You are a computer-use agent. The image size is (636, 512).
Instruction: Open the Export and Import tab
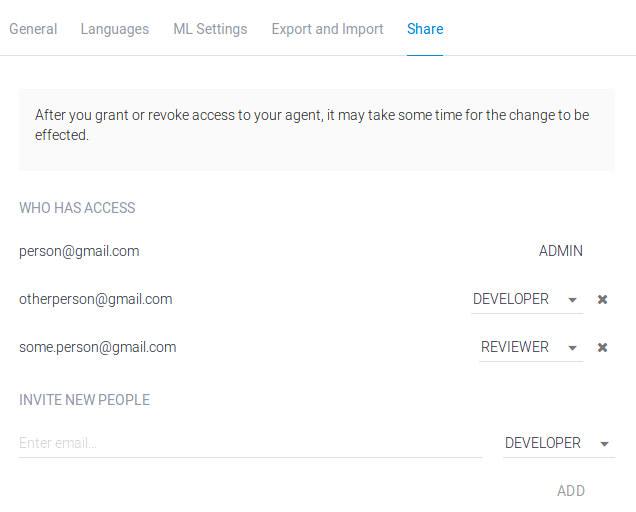point(327,29)
